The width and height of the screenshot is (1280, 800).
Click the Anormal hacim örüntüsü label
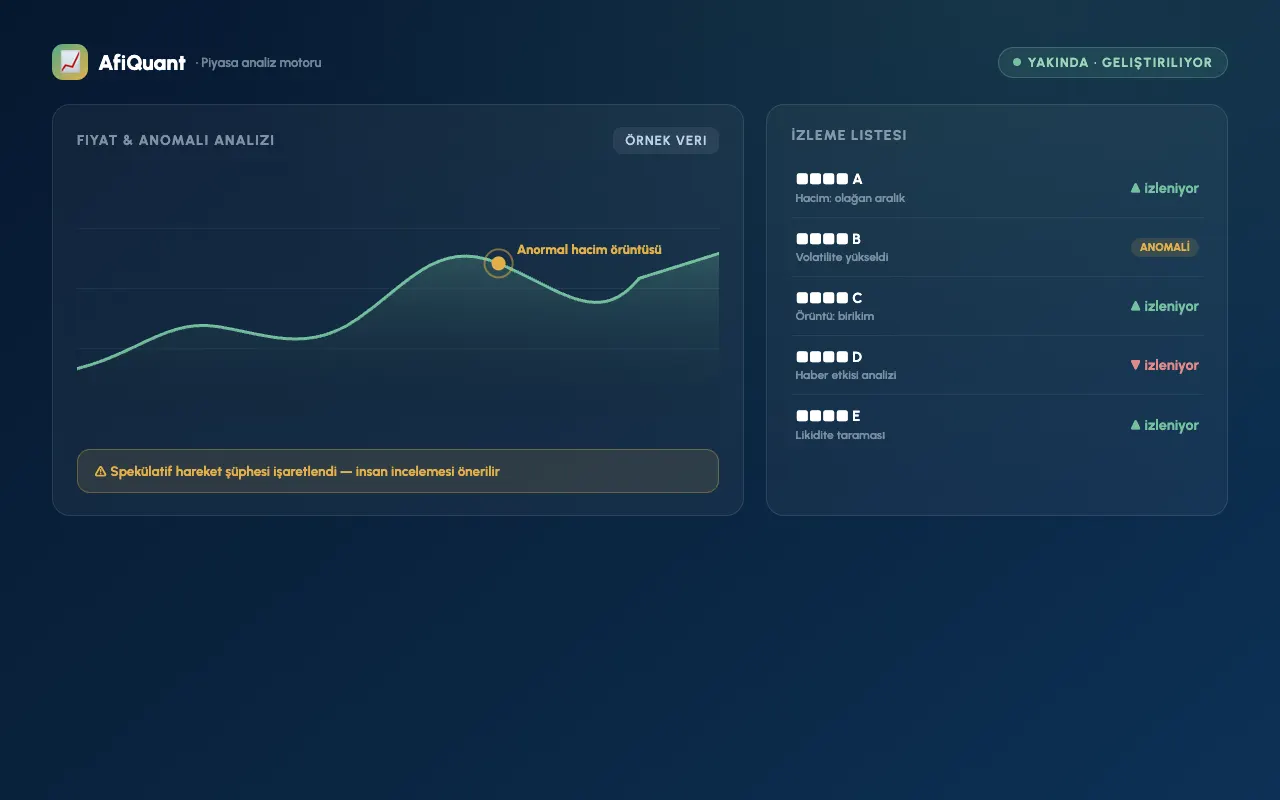tap(589, 250)
